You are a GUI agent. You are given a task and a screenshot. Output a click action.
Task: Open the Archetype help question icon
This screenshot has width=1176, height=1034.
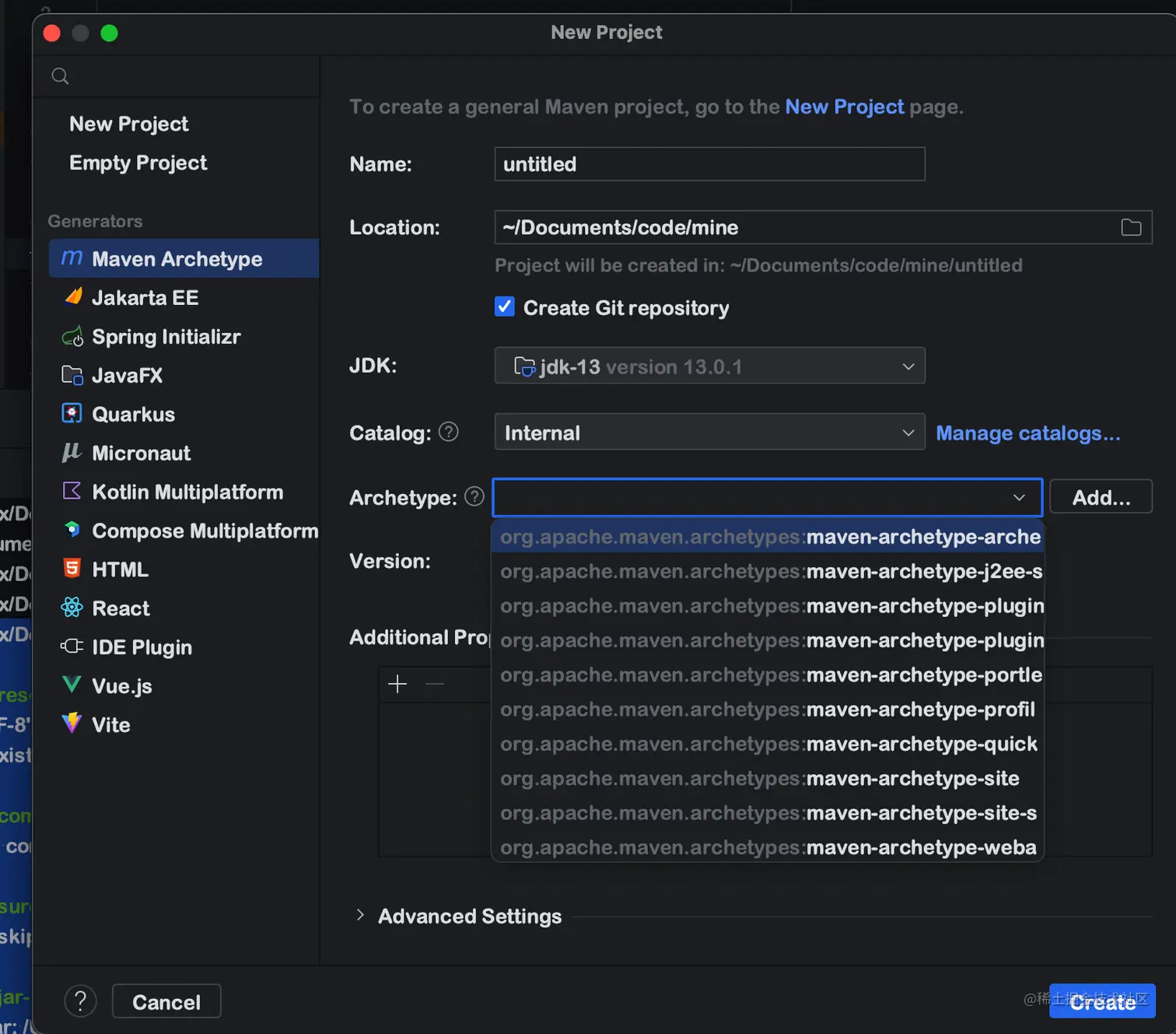(474, 496)
